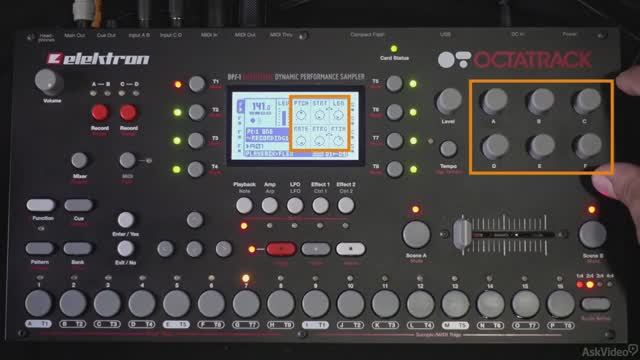Tap the T1 track button
The width and height of the screenshot is (640, 360).
[x=197, y=84]
